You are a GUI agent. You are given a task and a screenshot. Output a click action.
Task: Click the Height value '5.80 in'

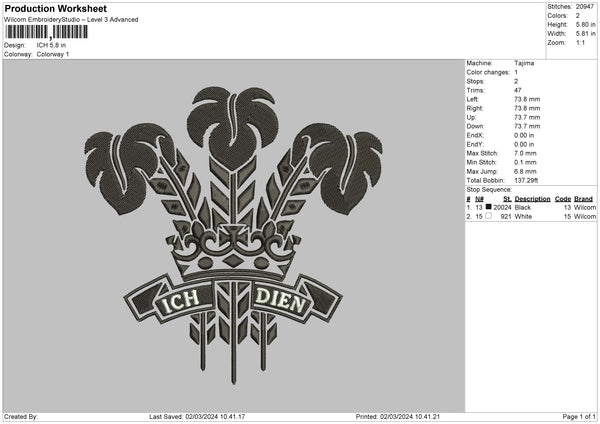[x=585, y=24]
